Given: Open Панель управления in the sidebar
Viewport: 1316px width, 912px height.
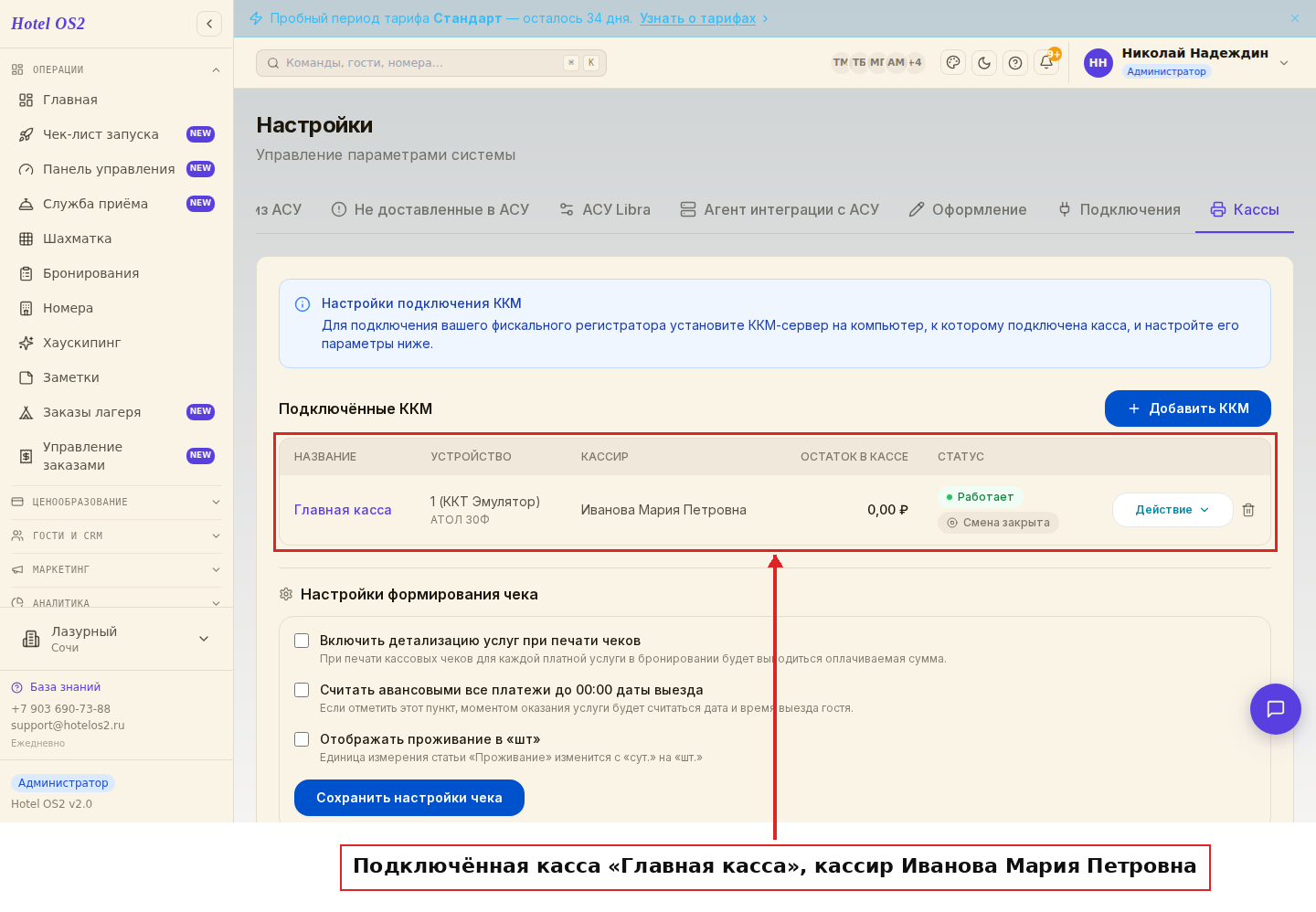Looking at the screenshot, I should tap(116, 169).
